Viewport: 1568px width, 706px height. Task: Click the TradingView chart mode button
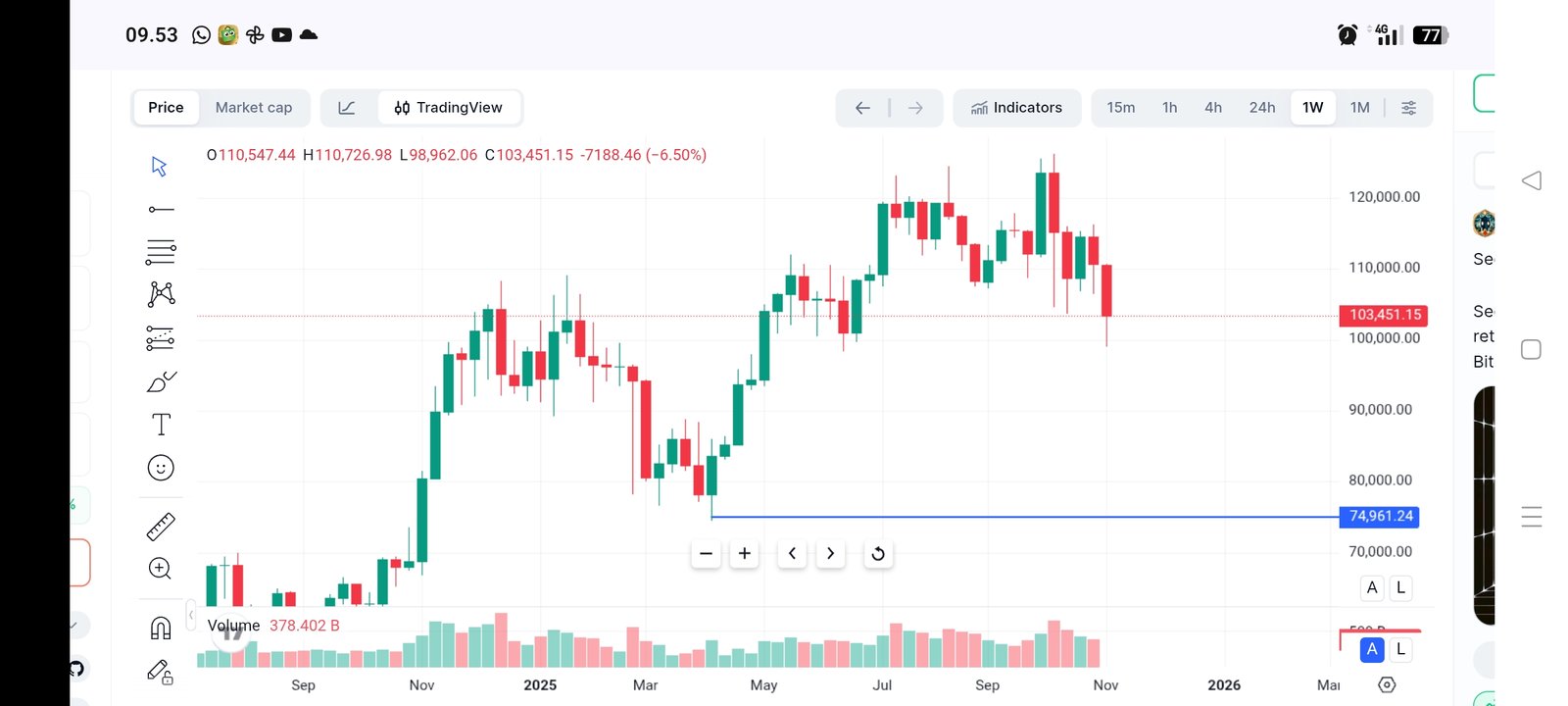coord(449,108)
